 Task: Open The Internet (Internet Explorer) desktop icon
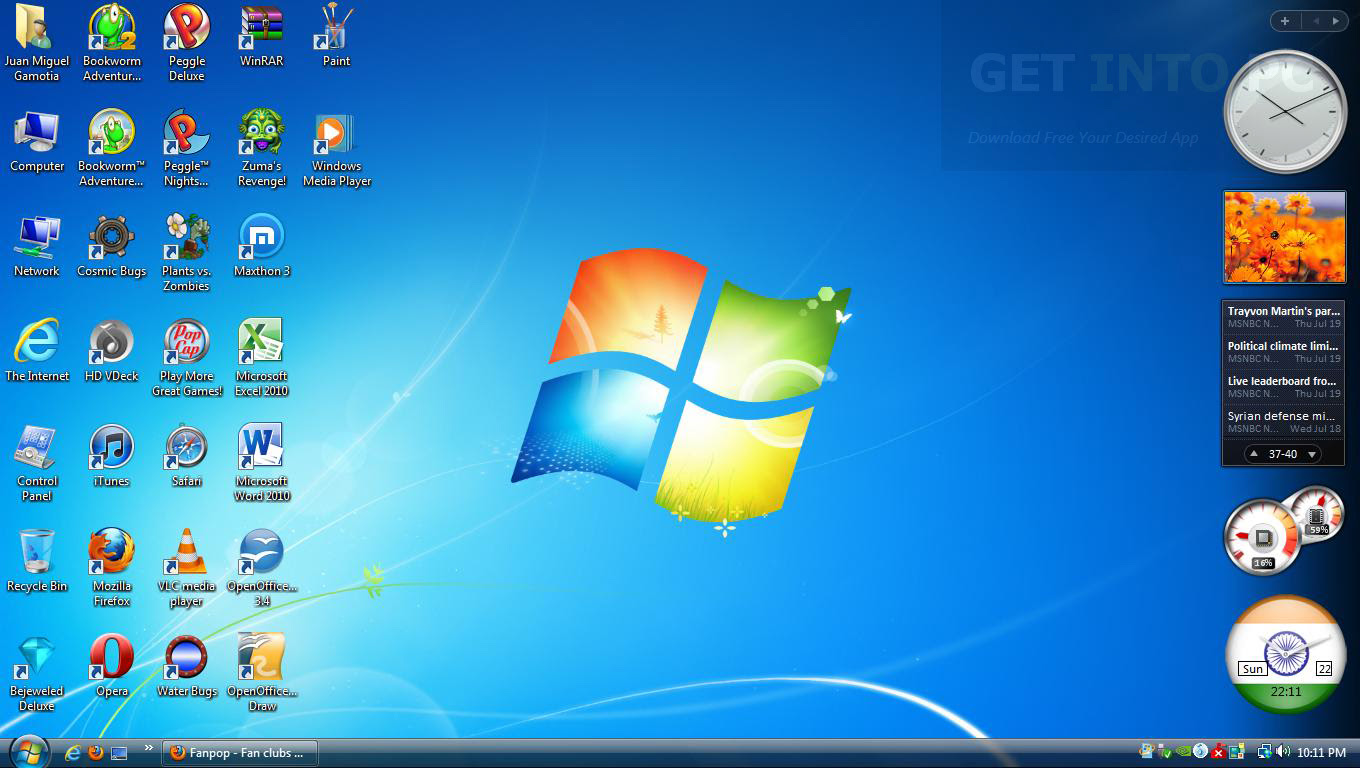click(x=37, y=351)
